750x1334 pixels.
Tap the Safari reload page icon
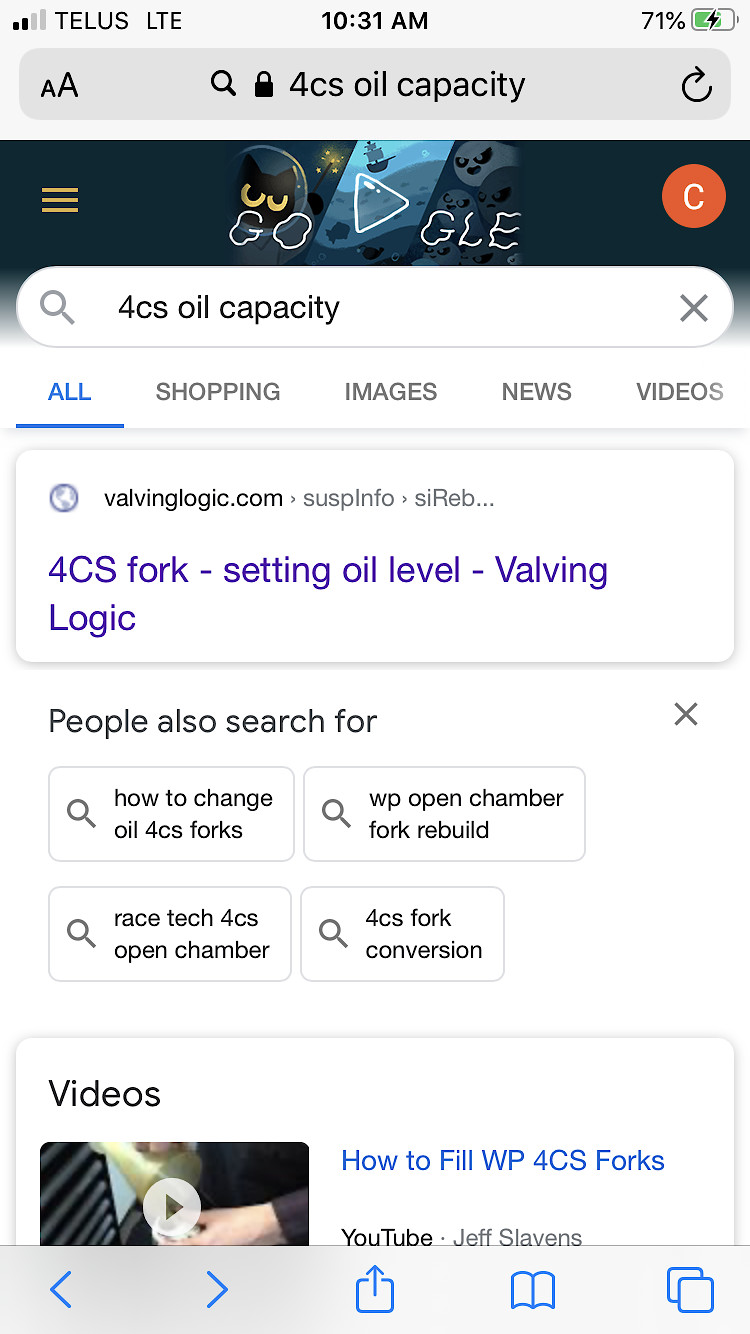[x=696, y=85]
